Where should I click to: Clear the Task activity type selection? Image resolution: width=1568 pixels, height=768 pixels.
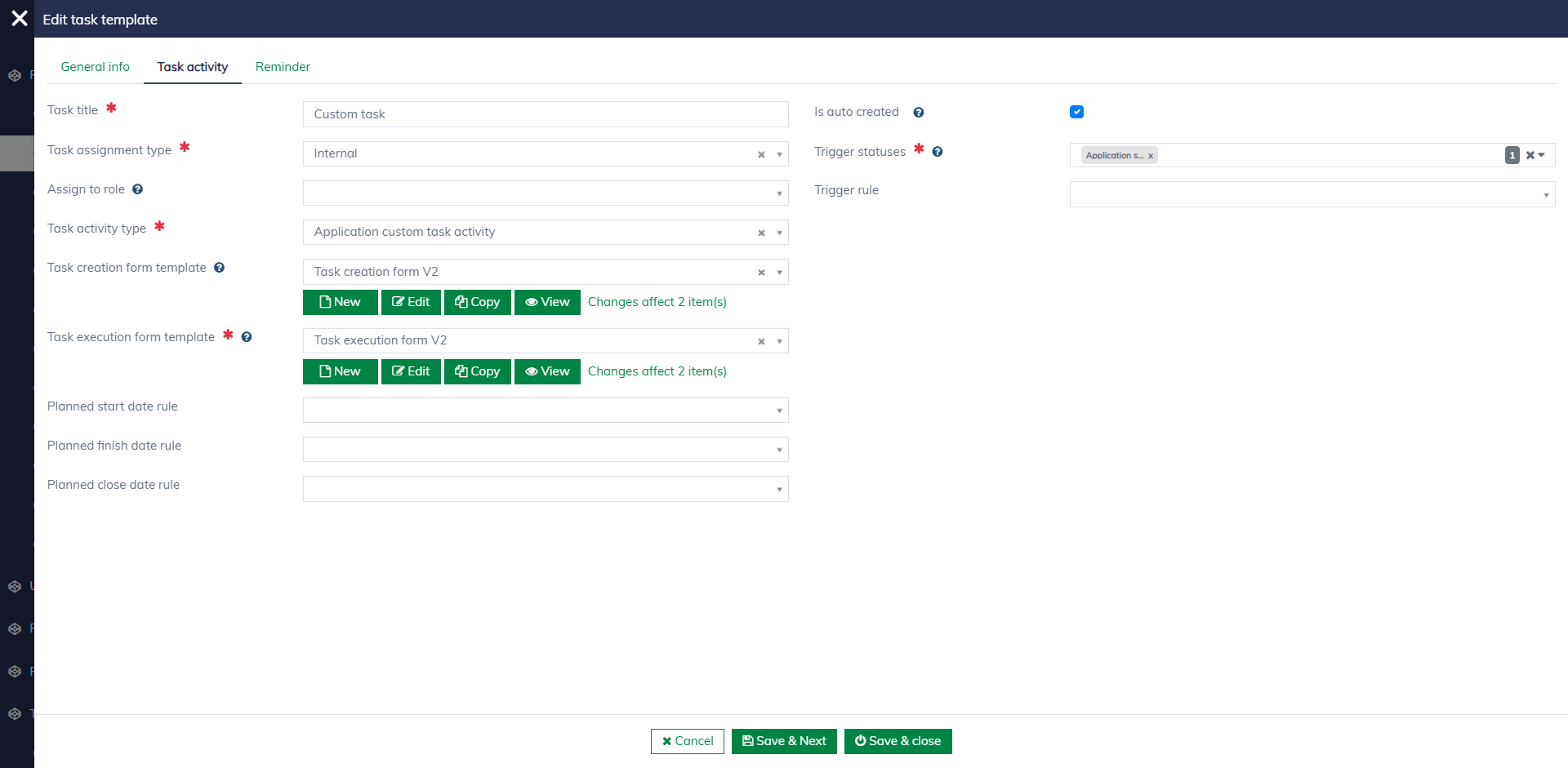click(761, 233)
